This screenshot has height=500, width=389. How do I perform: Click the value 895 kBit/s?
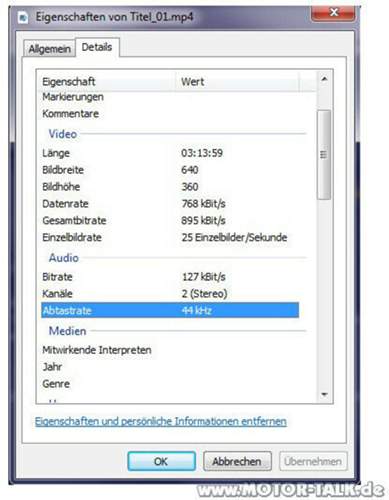[204, 221]
